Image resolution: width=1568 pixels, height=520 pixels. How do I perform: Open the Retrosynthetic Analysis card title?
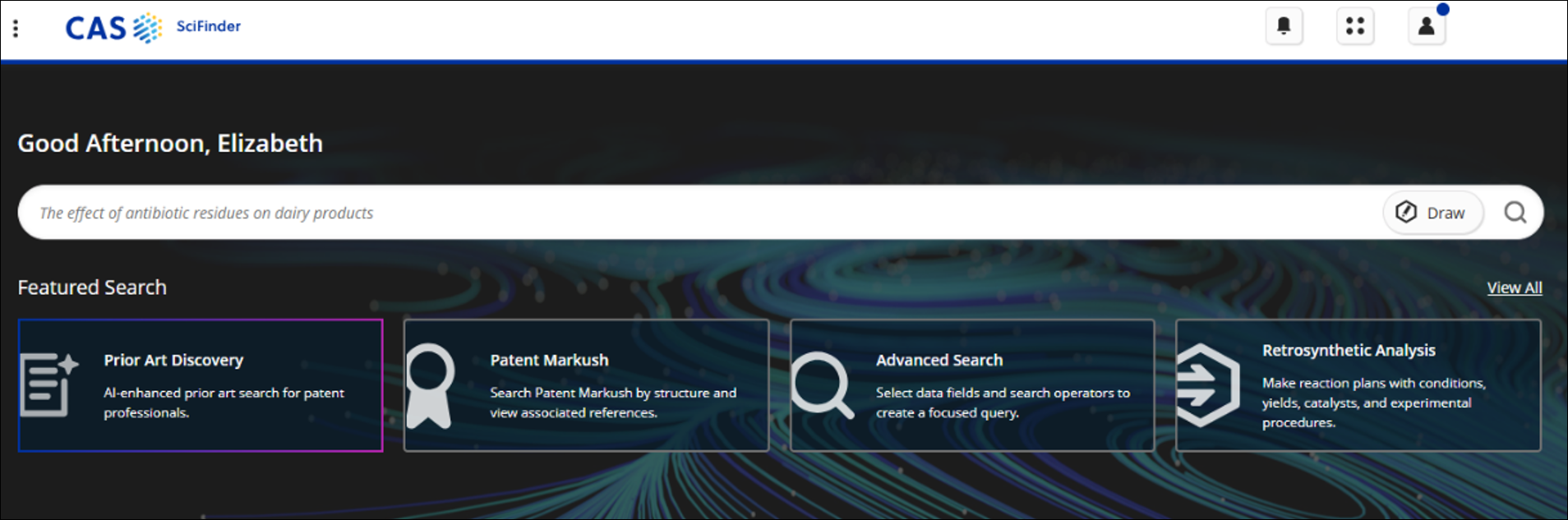(x=1349, y=350)
